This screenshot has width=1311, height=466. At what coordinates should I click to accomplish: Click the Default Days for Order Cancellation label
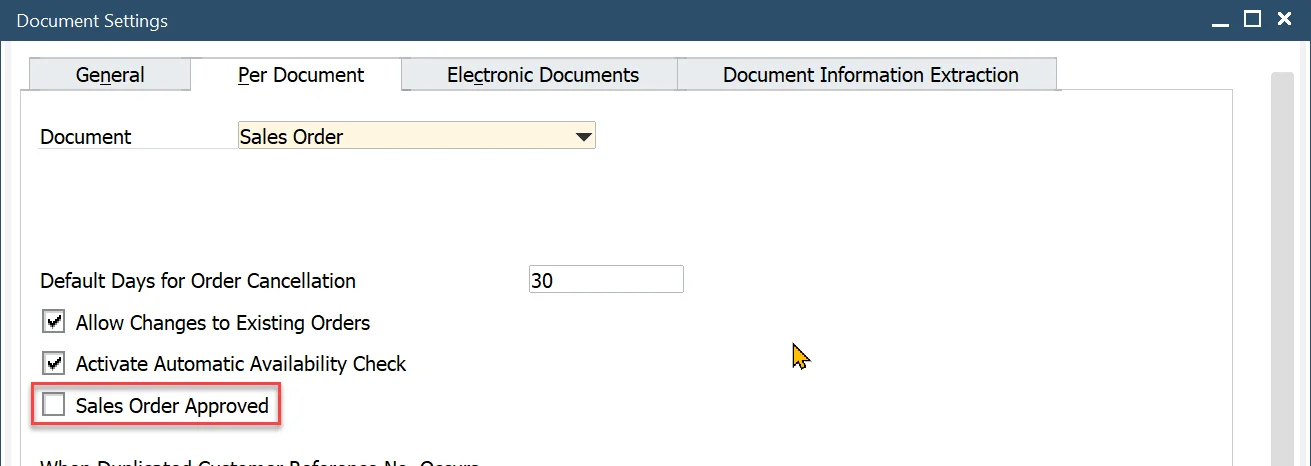198,281
